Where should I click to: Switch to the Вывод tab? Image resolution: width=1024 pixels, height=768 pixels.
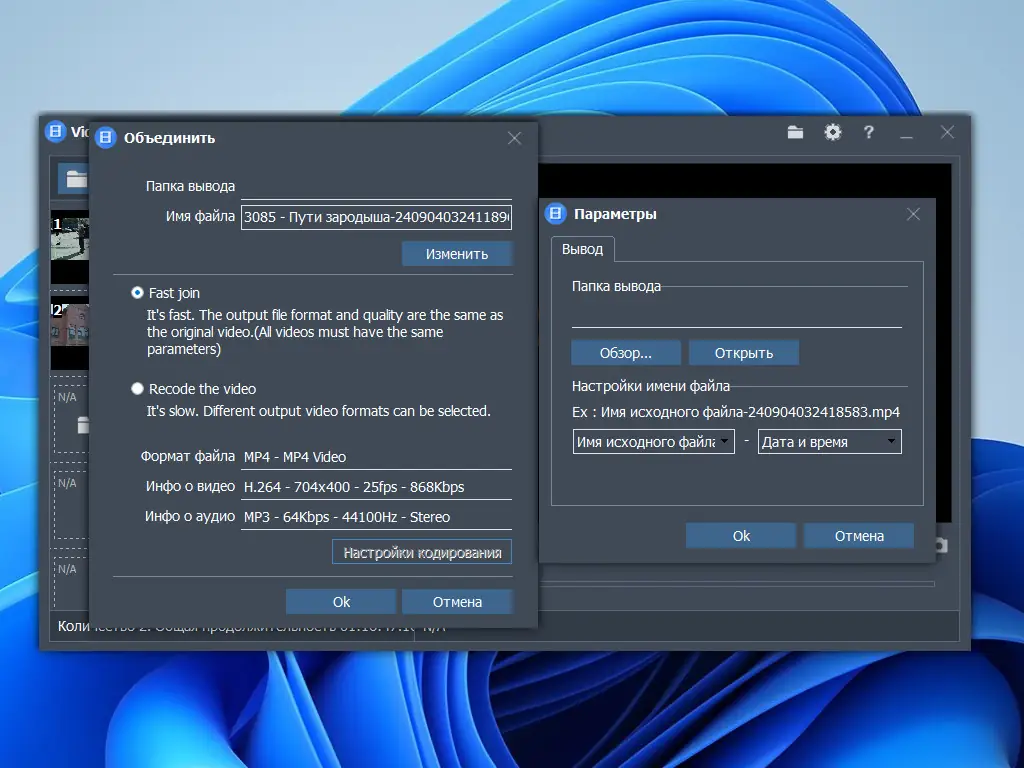tap(582, 248)
